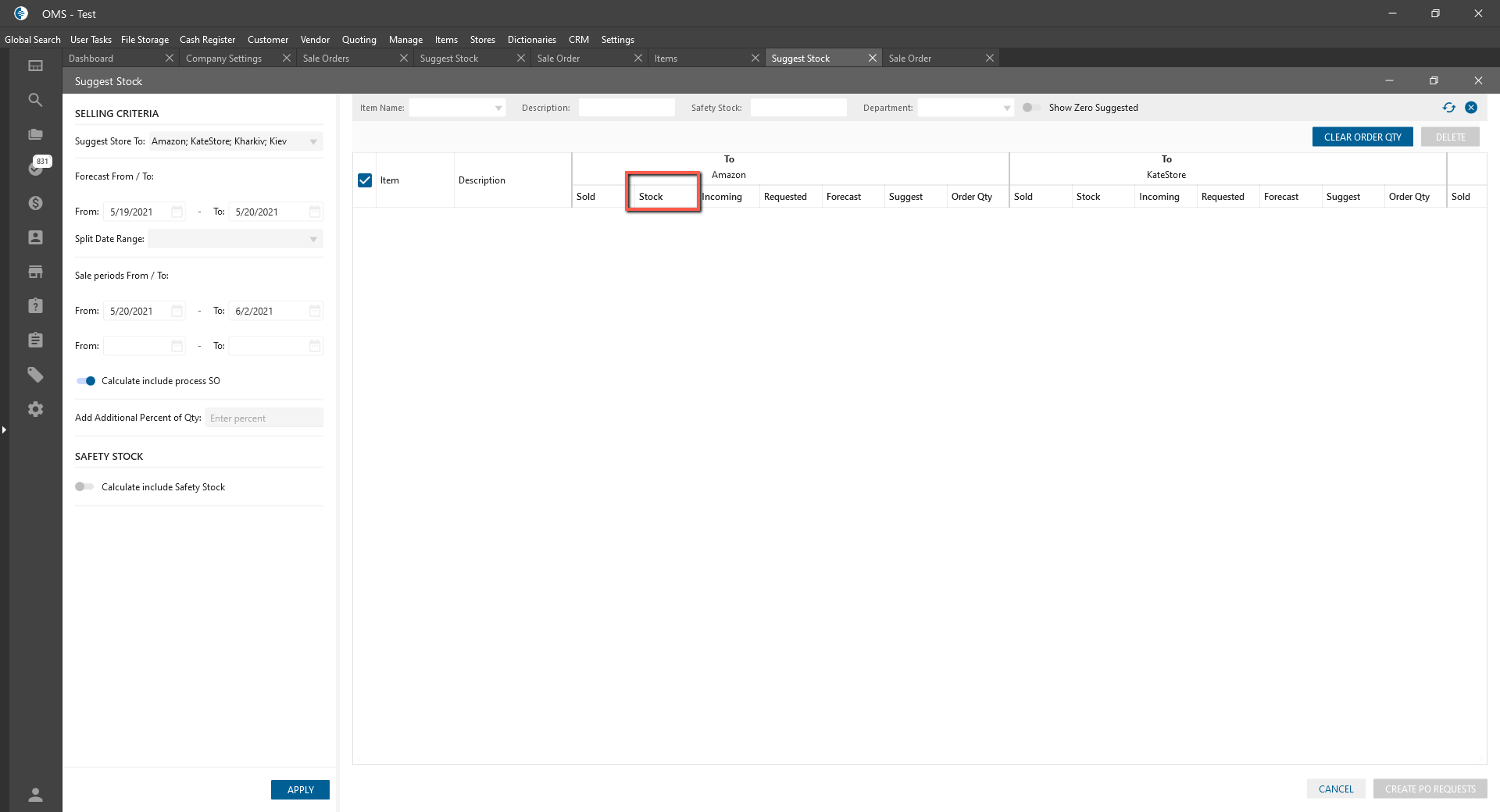
Task: Click the CANCEL button
Action: [x=1336, y=789]
